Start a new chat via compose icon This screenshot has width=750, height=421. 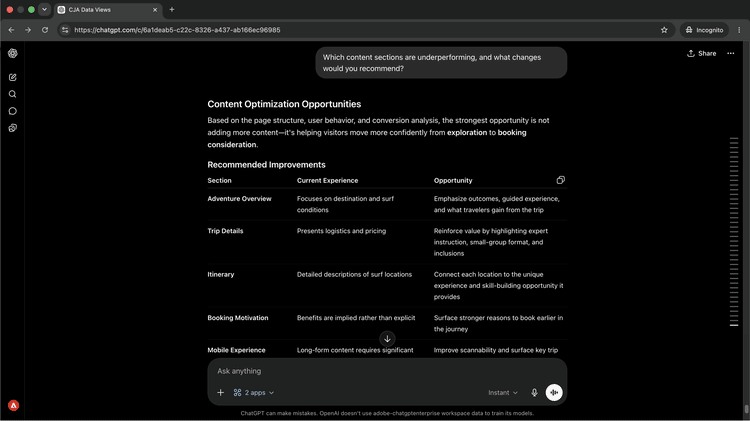pyautogui.click(x=13, y=77)
